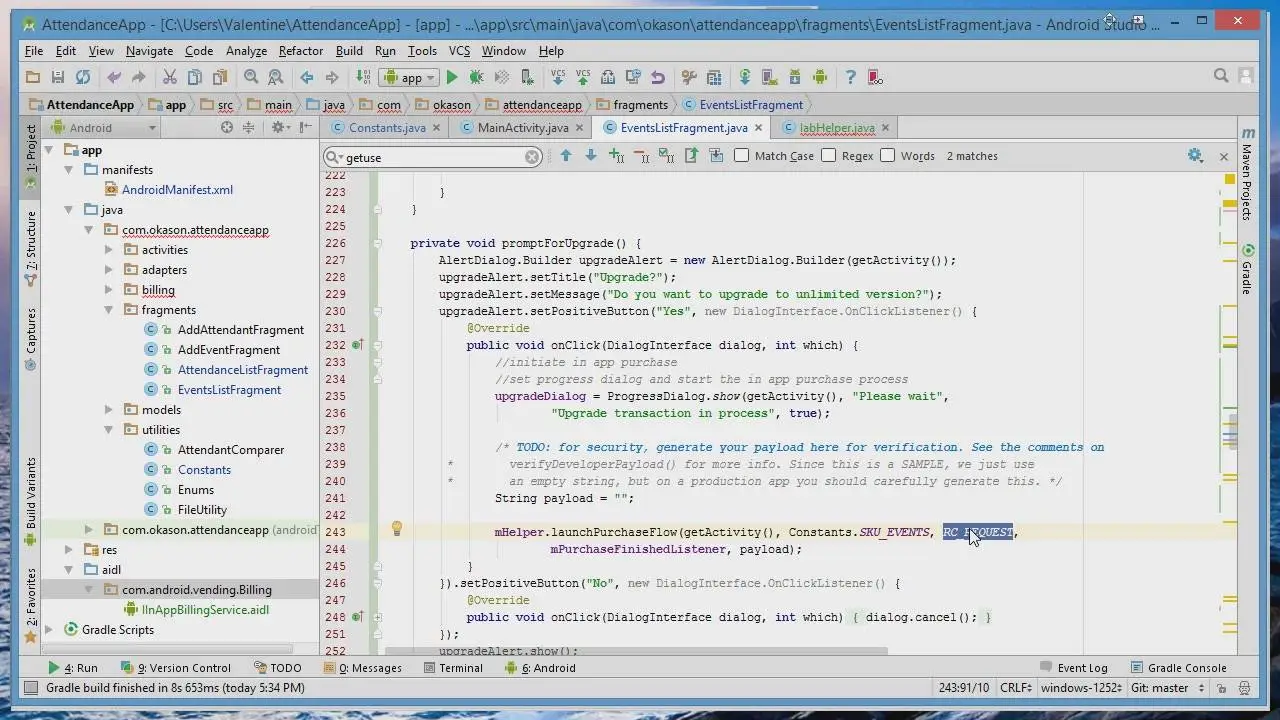Open the File menu

click(34, 50)
